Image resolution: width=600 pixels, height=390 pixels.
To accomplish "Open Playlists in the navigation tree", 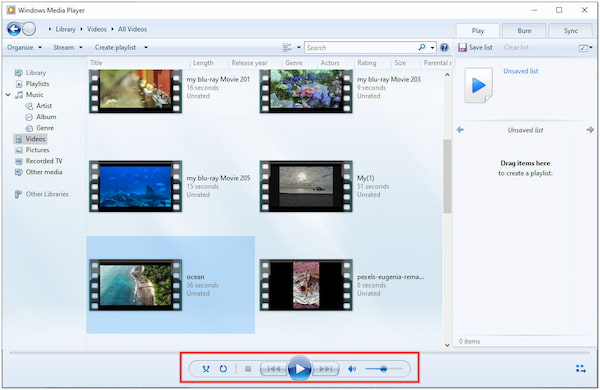I will point(37,84).
